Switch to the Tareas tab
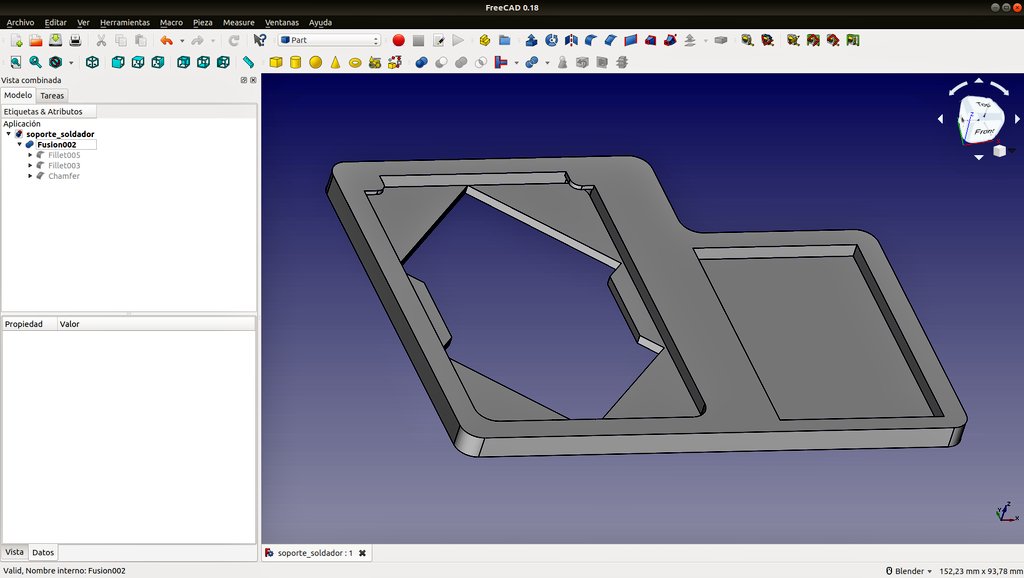1024x578 pixels. (52, 95)
